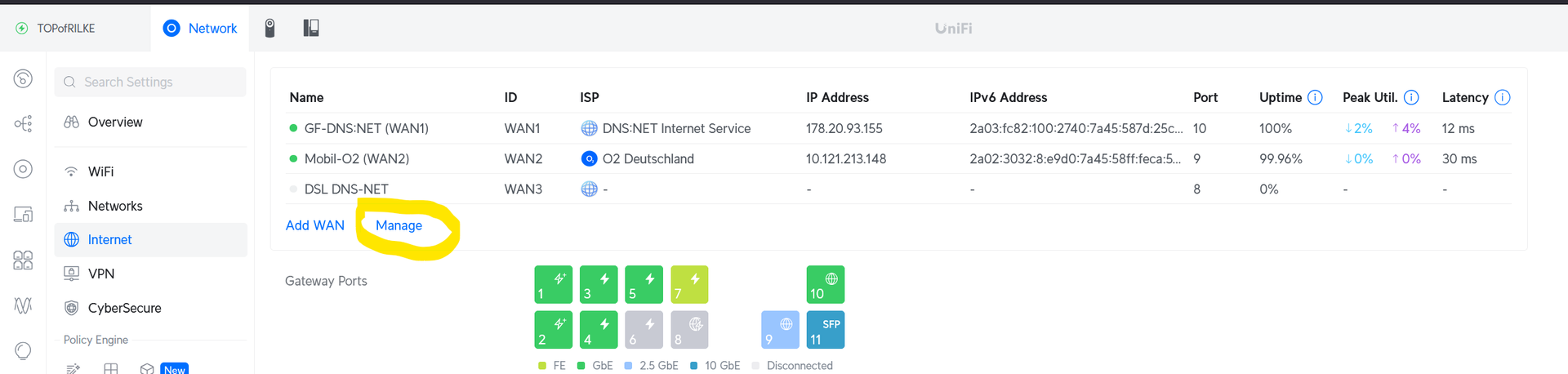This screenshot has height=374, width=1568.
Task: Click Peak Util. info icon
Action: 1411,97
